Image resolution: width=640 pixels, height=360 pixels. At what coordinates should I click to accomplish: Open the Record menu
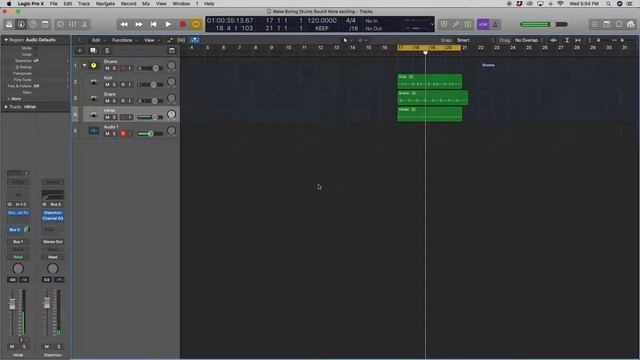coord(129,4)
